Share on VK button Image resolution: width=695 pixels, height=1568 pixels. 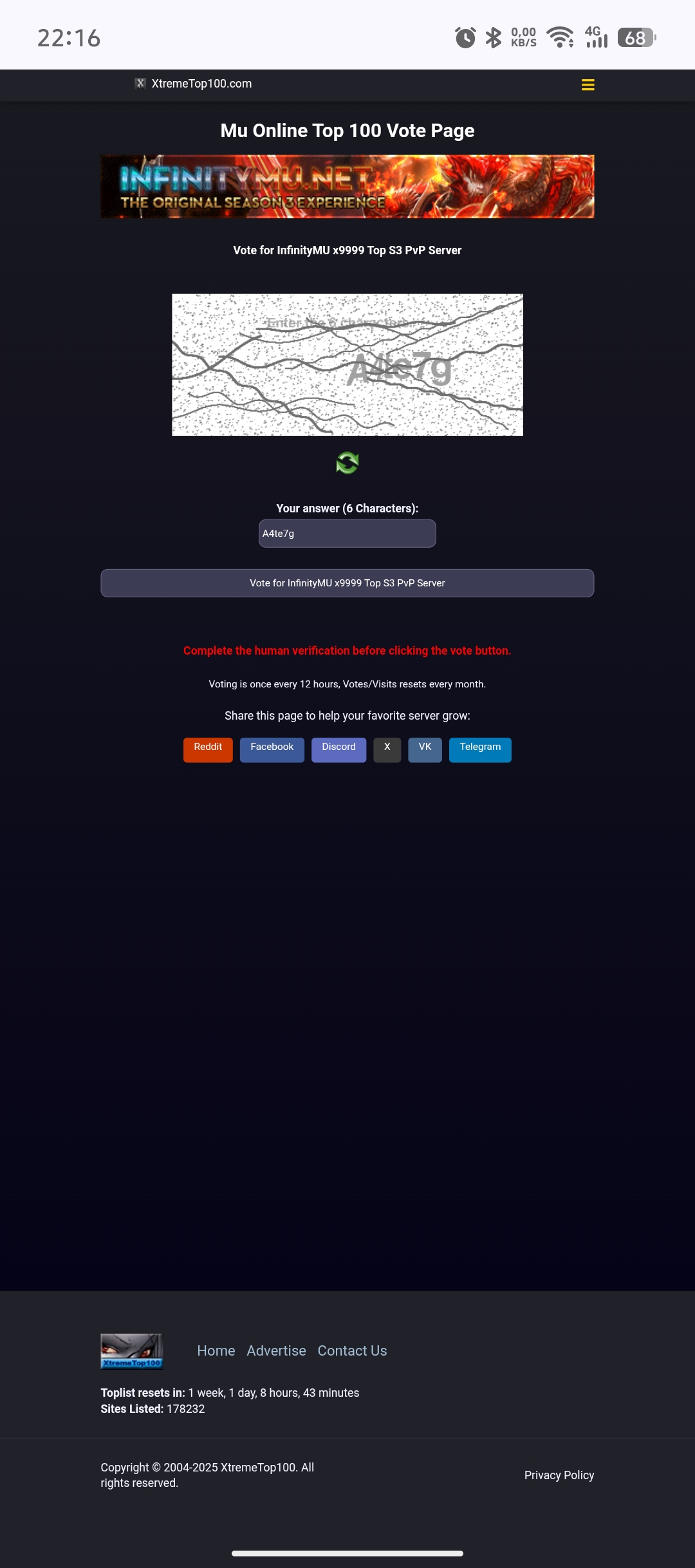point(425,750)
